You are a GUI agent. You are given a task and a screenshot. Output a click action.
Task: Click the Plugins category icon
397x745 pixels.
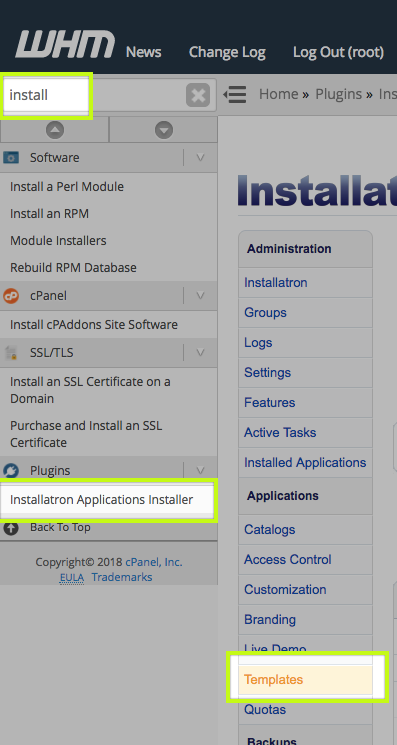(x=11, y=470)
